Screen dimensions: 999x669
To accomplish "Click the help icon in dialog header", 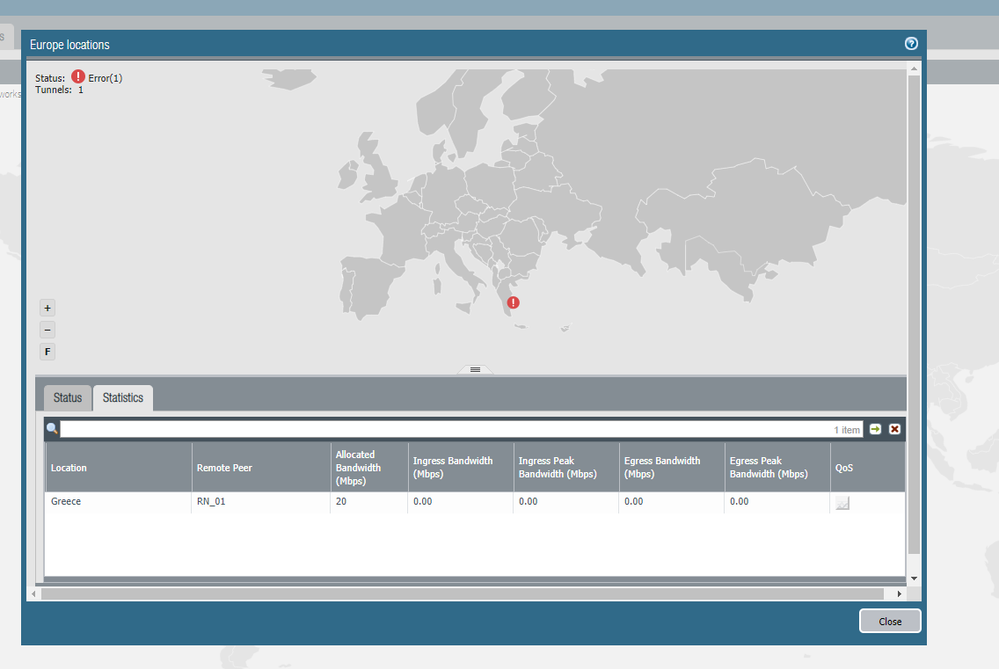I will tap(911, 44).
